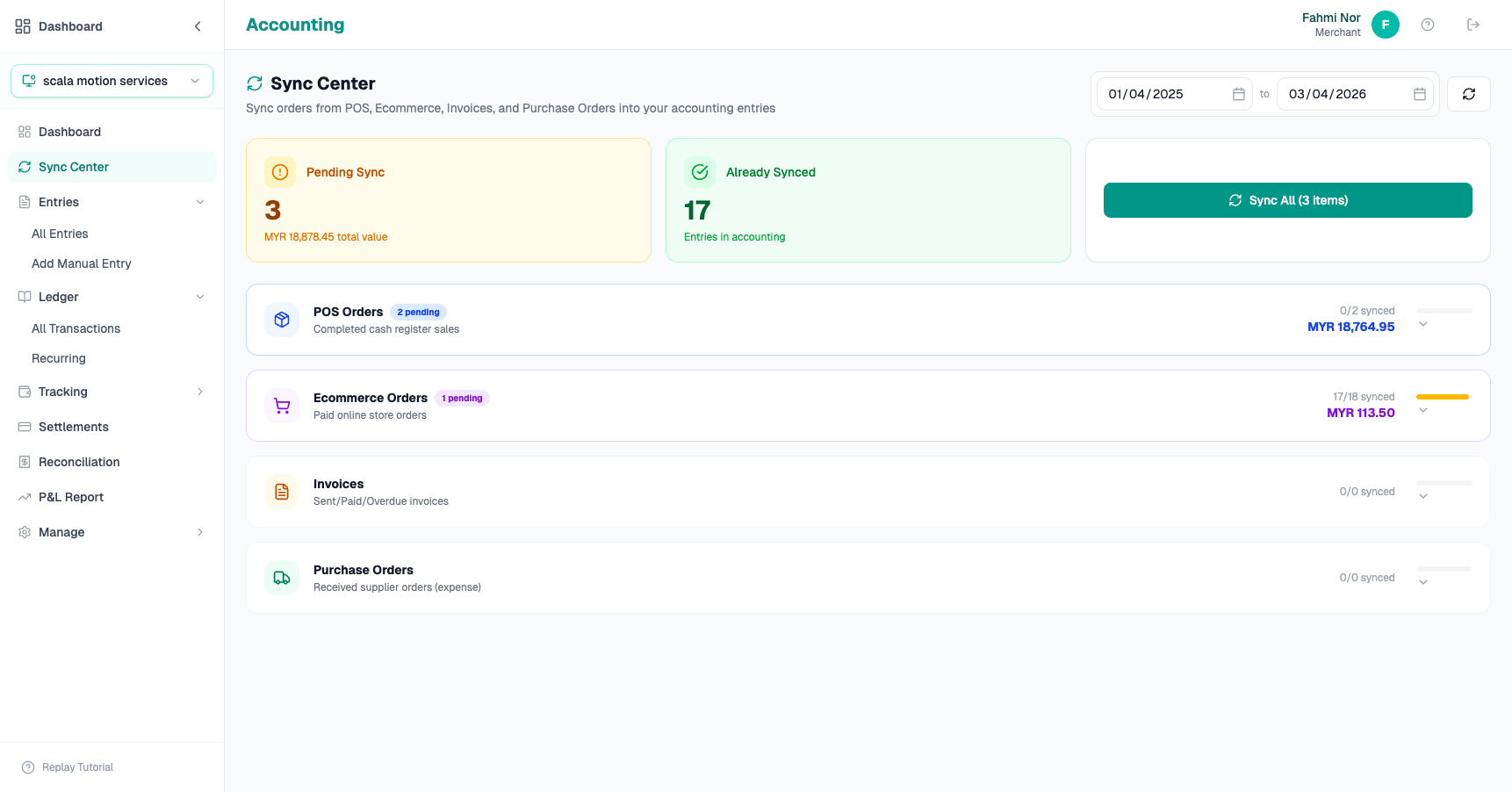The height and width of the screenshot is (792, 1512).
Task: Expand the POS Orders row chevron
Action: pos(1423,325)
